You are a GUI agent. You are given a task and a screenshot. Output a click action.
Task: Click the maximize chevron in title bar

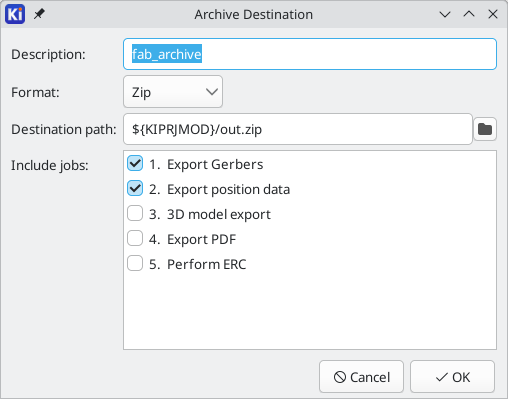[469, 14]
